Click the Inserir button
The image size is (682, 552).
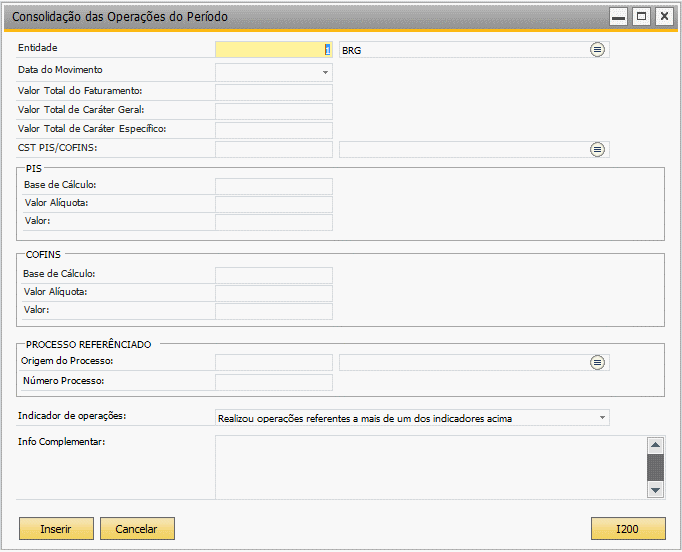click(56, 529)
